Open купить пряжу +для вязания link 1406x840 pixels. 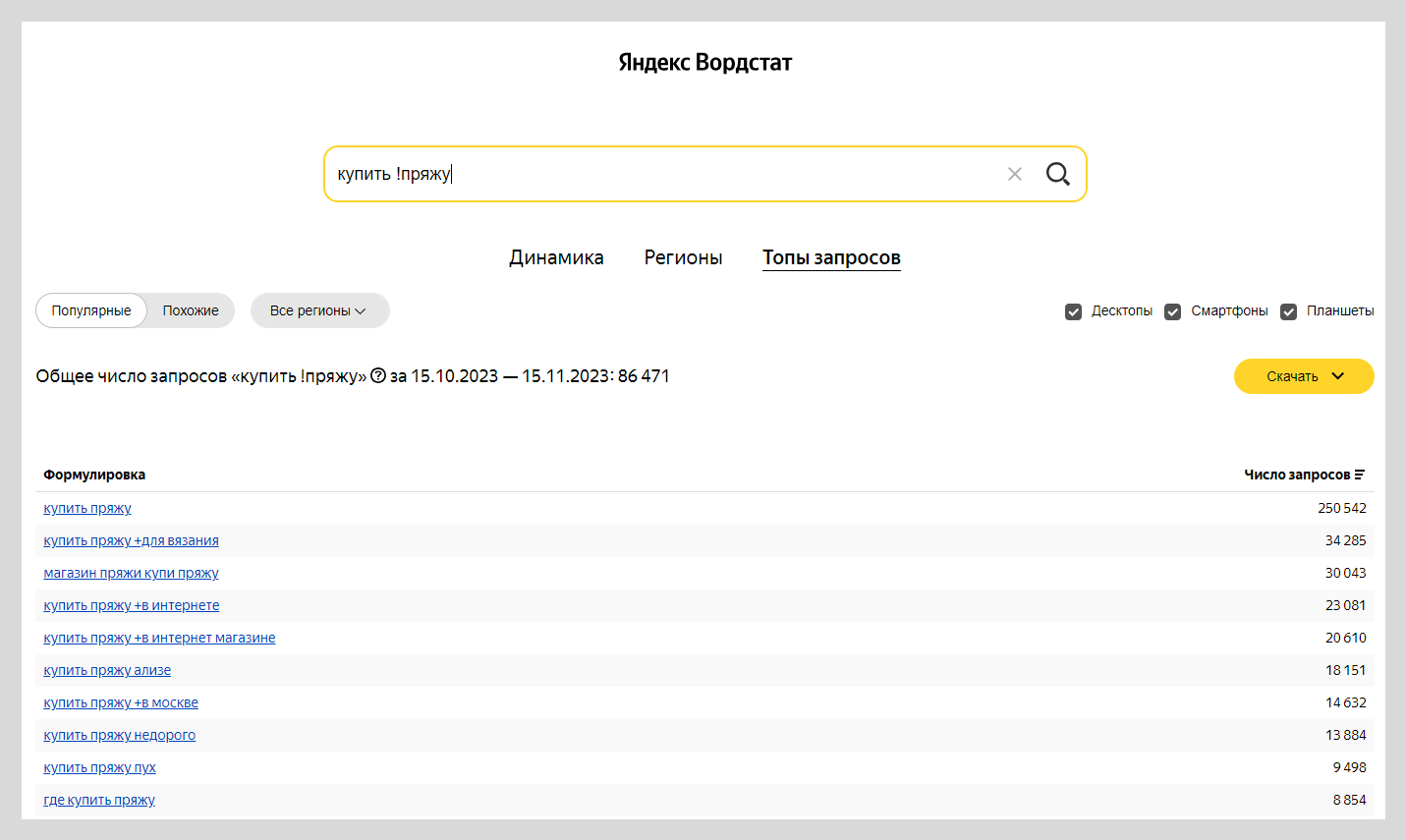click(131, 540)
